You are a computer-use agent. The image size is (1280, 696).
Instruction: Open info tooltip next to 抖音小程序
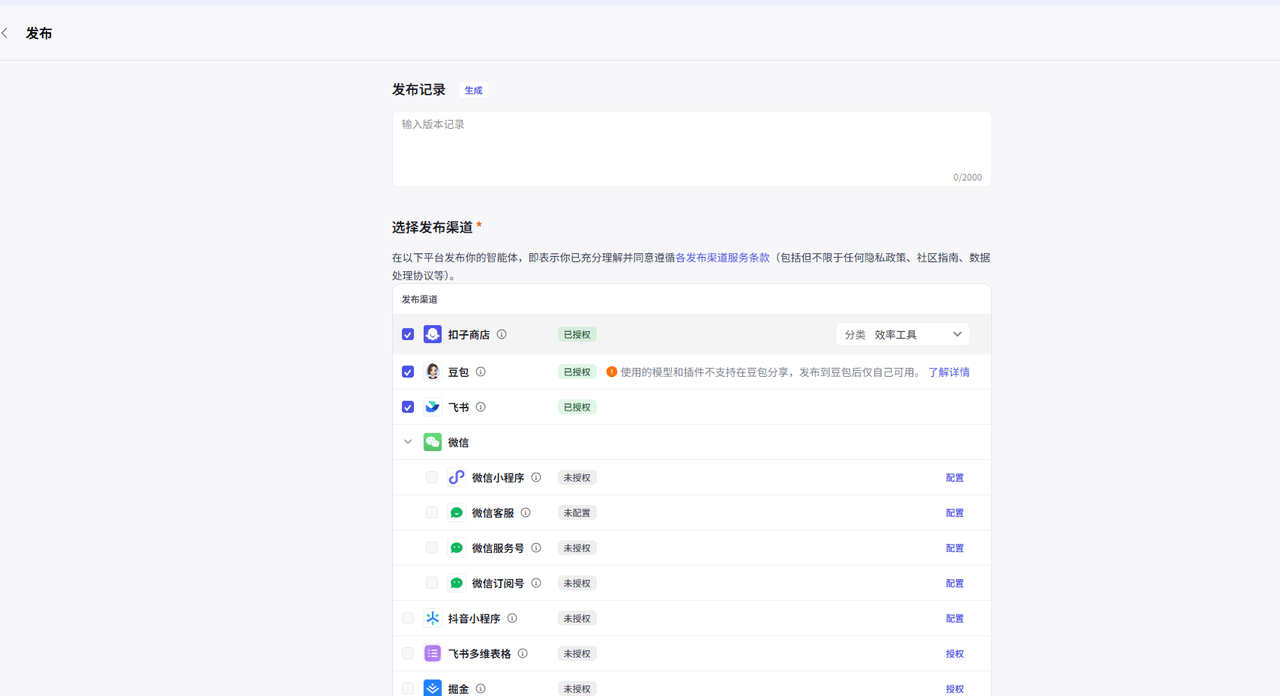[x=512, y=618]
